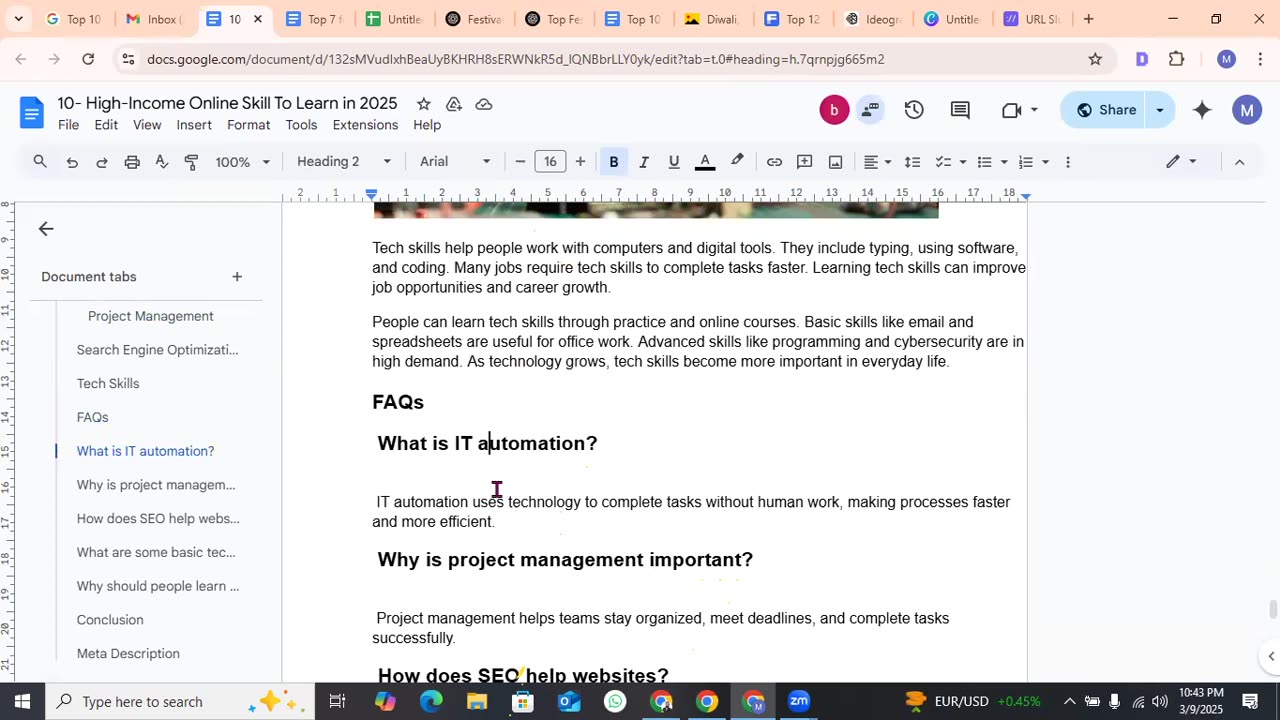The width and height of the screenshot is (1280, 720).
Task: Open version history clock icon
Action: click(914, 110)
